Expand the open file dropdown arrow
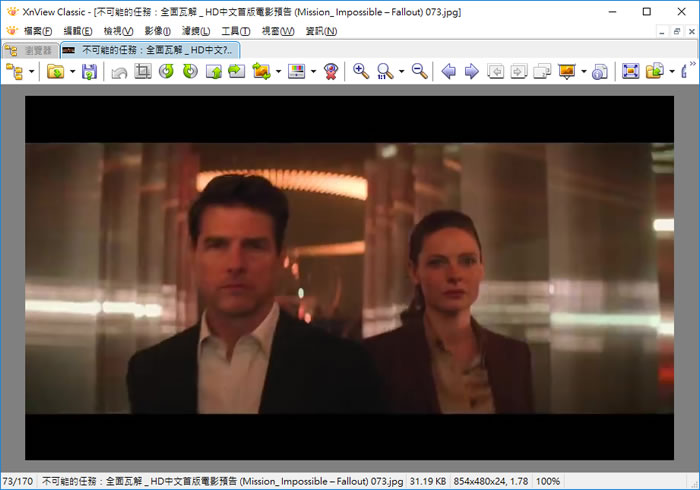Image resolution: width=700 pixels, height=490 pixels. [x=72, y=71]
